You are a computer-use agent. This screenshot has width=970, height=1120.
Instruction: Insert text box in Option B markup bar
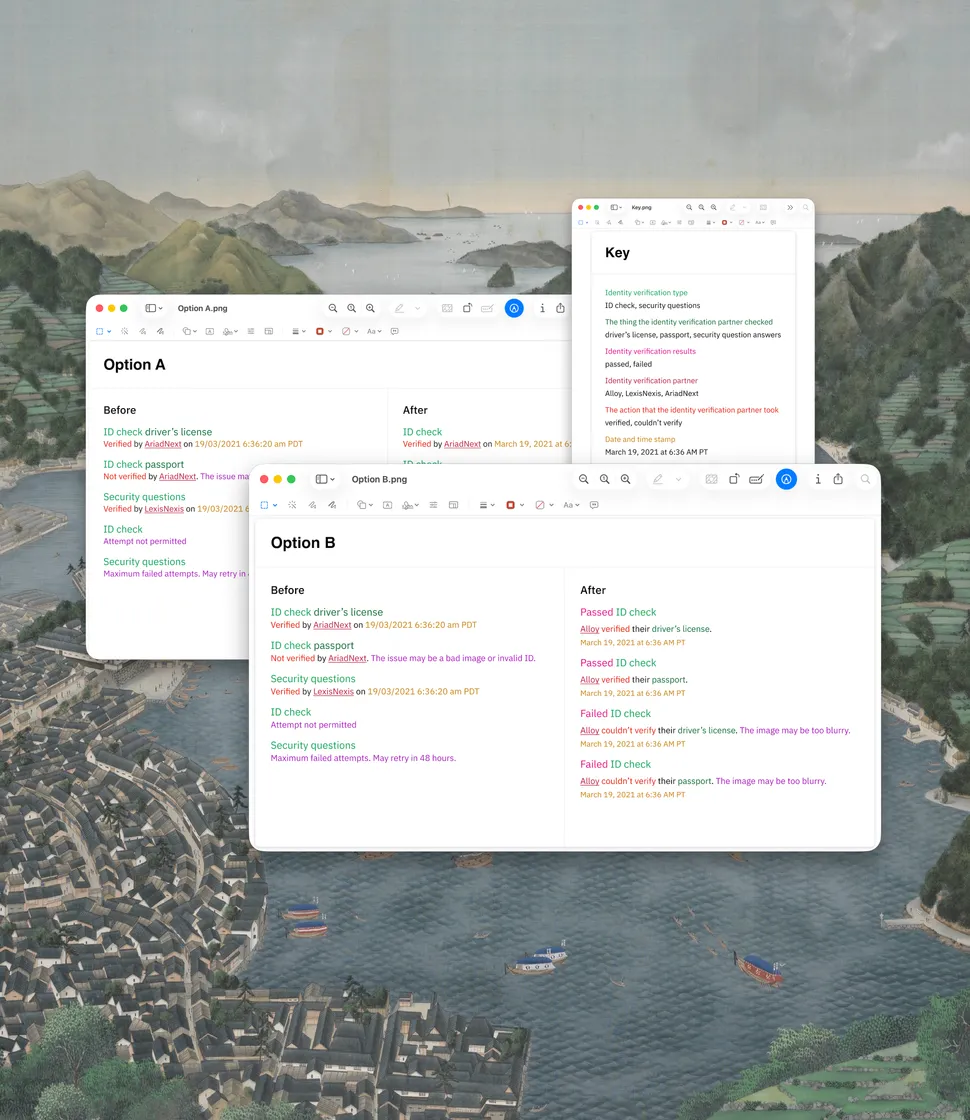click(x=387, y=505)
